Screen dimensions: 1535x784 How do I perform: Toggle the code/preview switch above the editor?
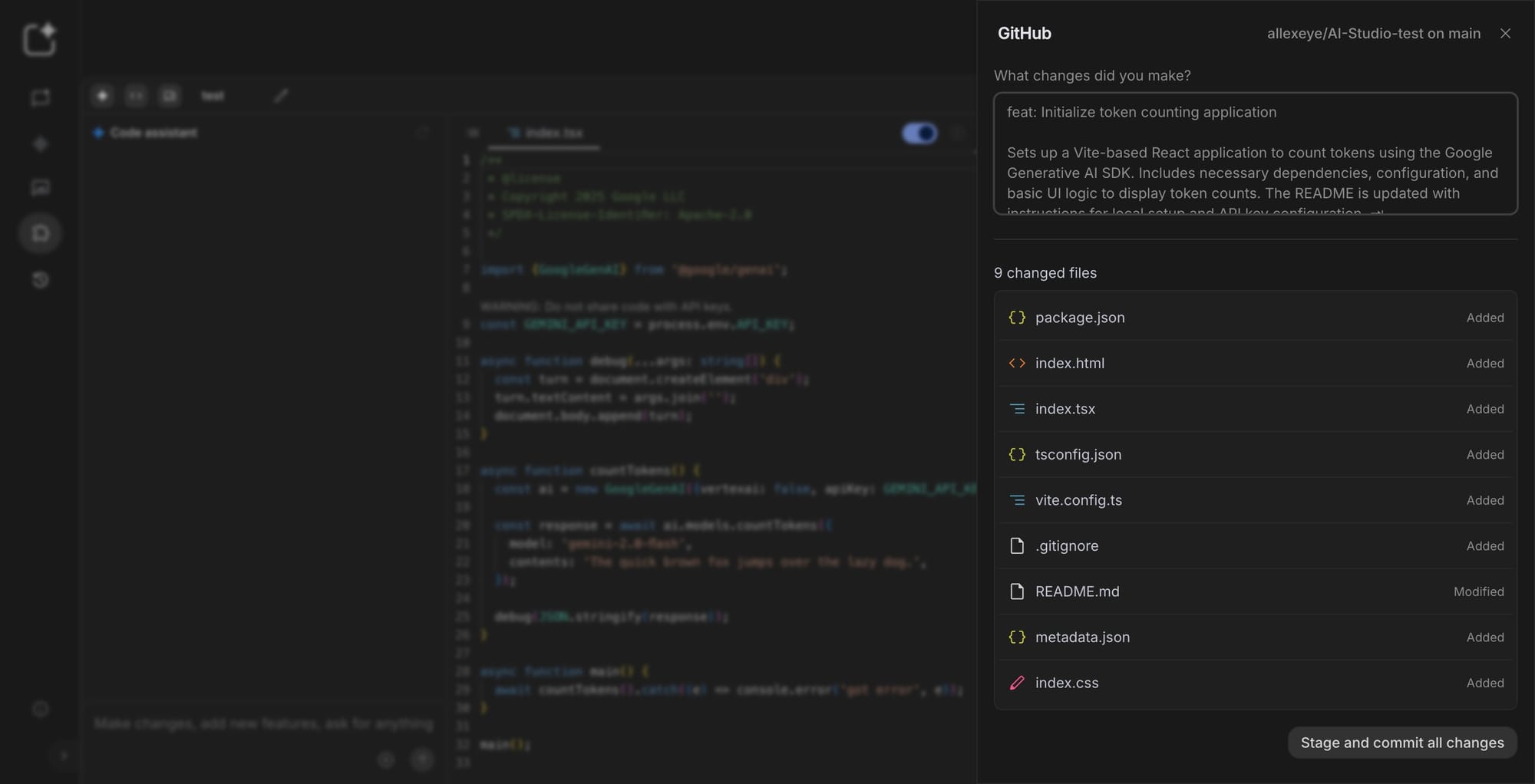919,133
